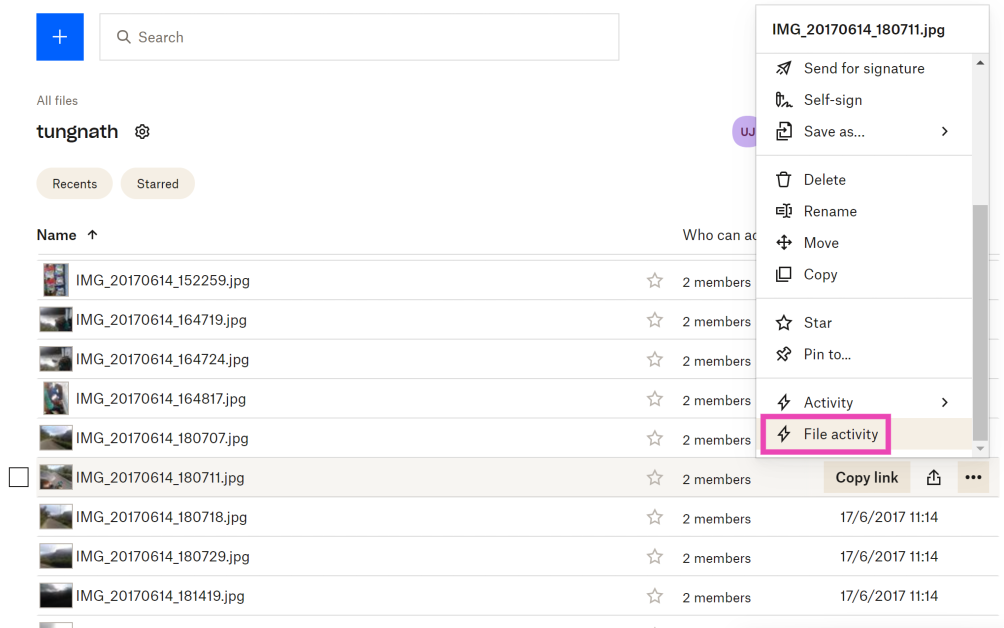Filter by the Recents chip

pos(75,184)
